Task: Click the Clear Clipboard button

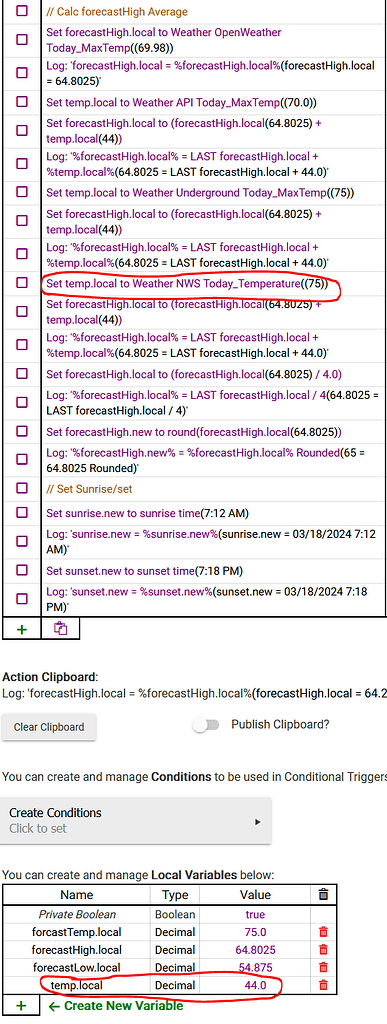Action: tap(49, 727)
